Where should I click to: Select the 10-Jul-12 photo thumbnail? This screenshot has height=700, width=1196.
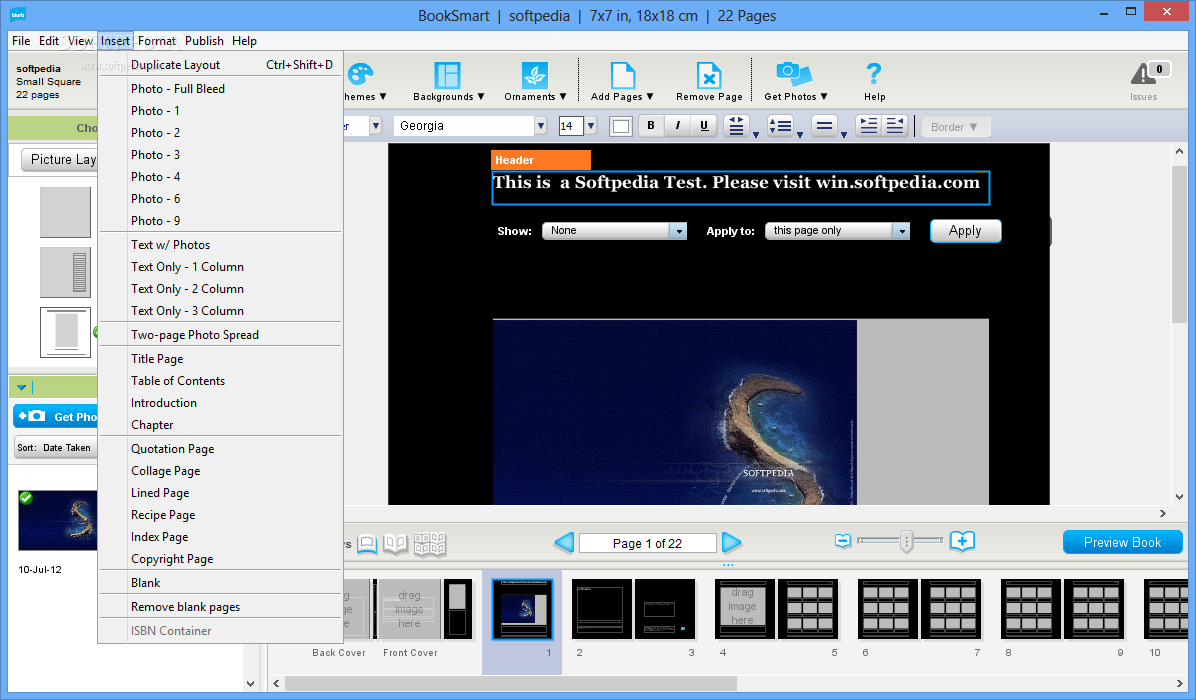click(58, 520)
